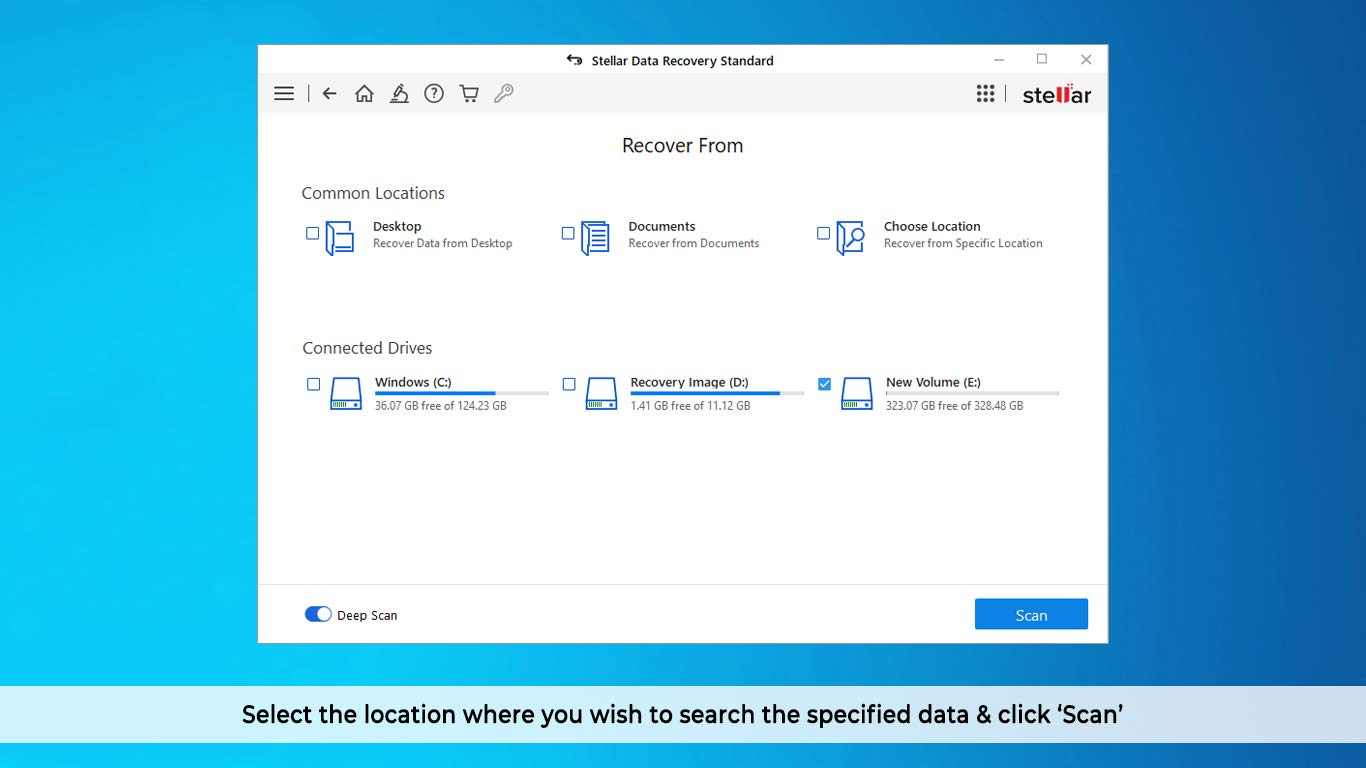Select the Windows (C:) checkbox
Screen dimensions: 1366x768
coord(314,384)
